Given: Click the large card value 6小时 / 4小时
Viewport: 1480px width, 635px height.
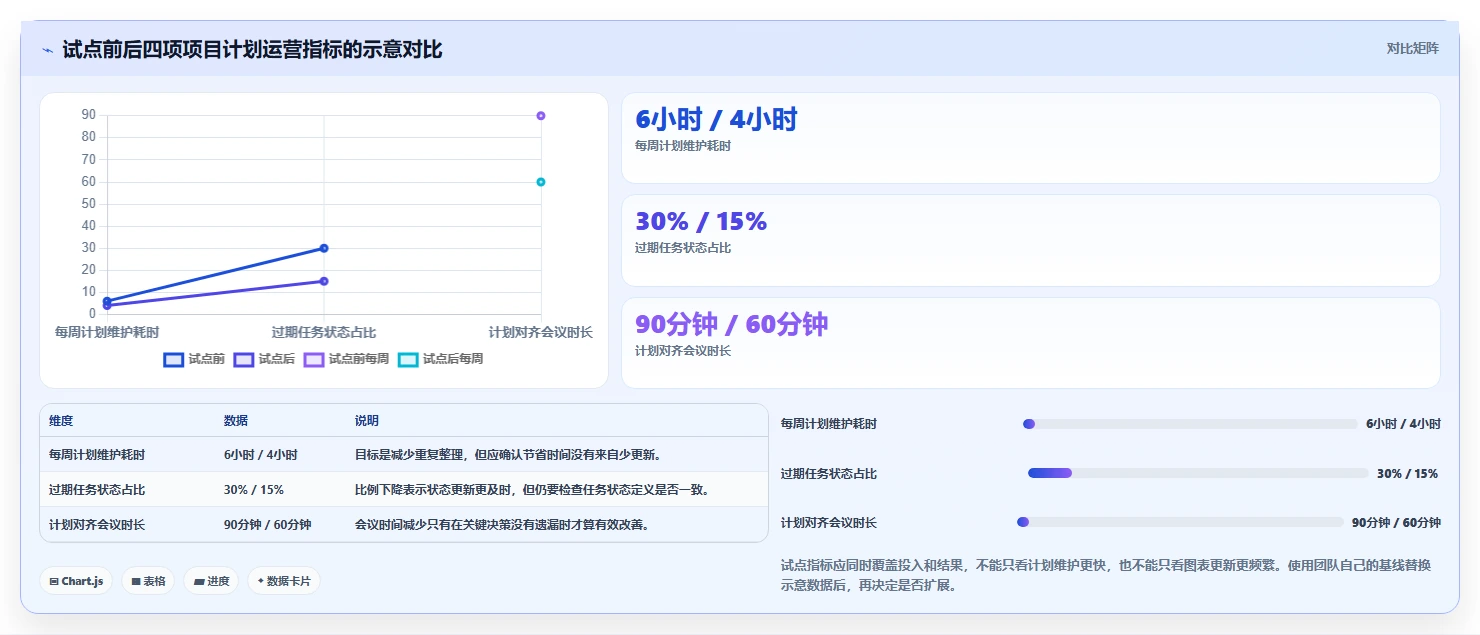Looking at the screenshot, I should (x=716, y=120).
